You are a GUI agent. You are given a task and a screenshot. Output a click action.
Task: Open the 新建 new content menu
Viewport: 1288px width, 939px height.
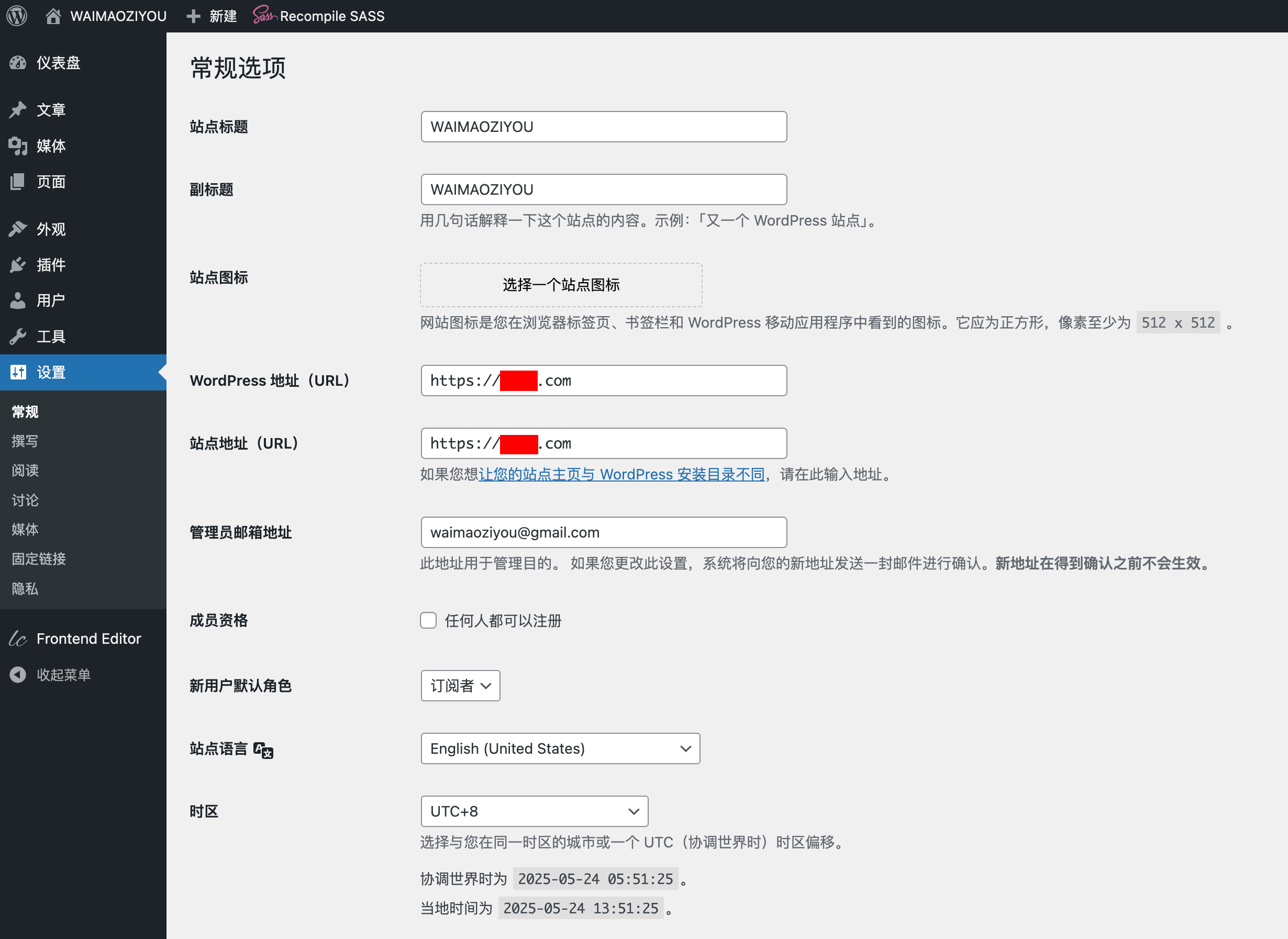click(x=212, y=16)
